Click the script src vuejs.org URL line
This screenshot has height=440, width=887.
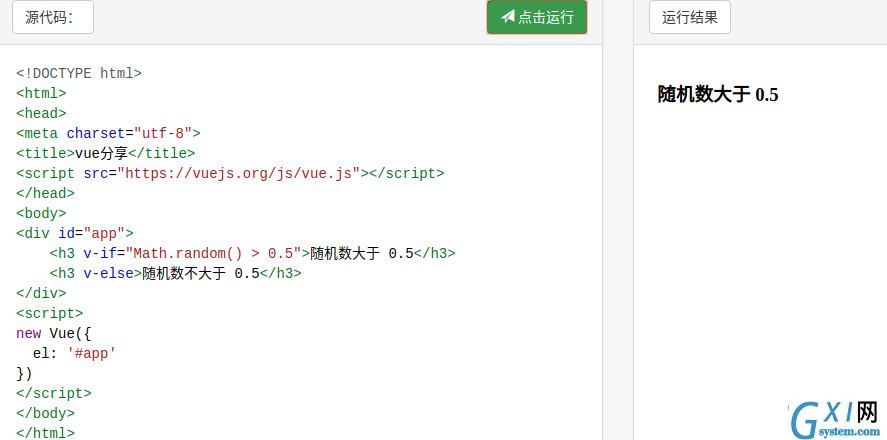[230, 173]
